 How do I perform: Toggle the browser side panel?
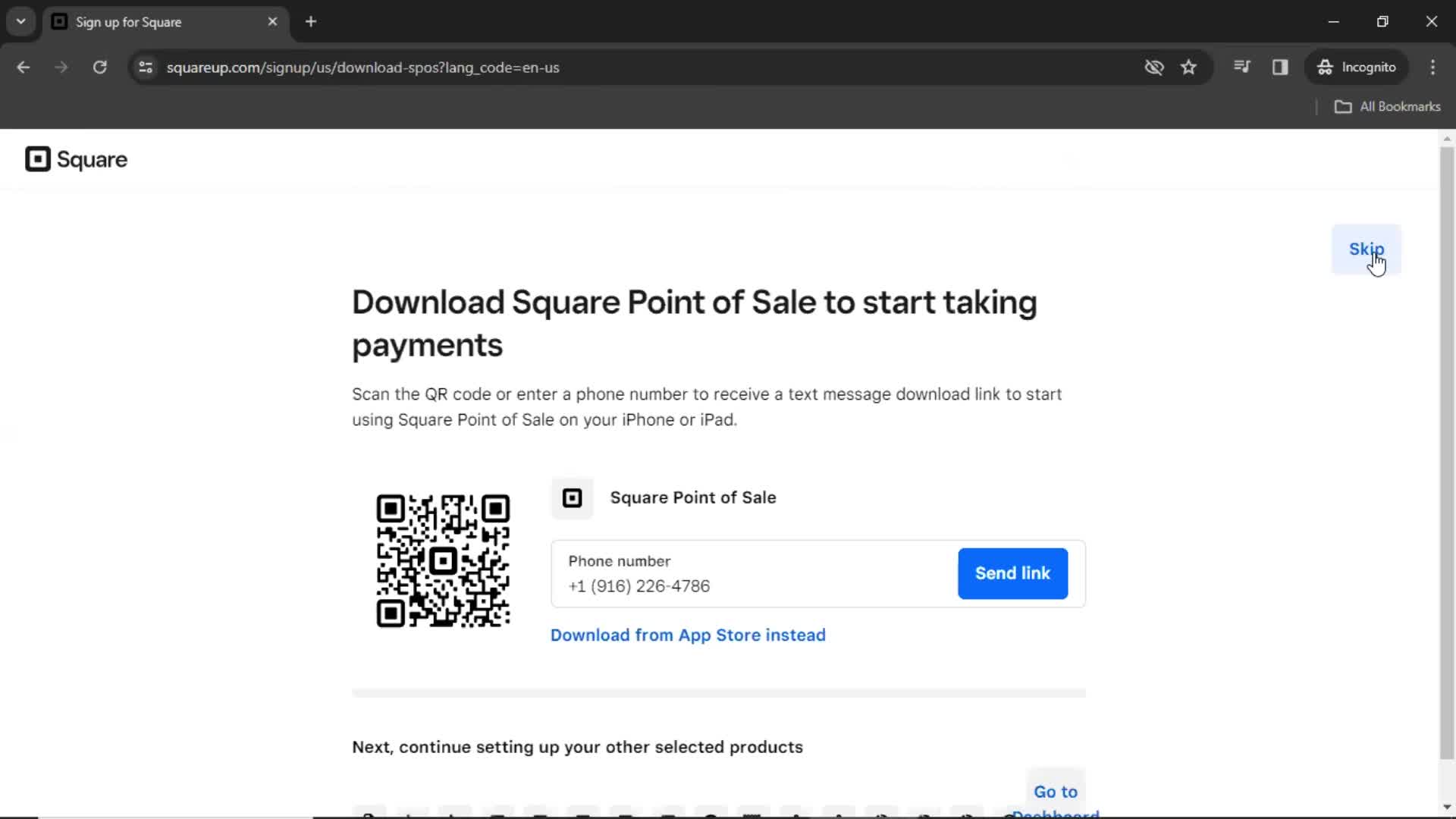tap(1280, 67)
